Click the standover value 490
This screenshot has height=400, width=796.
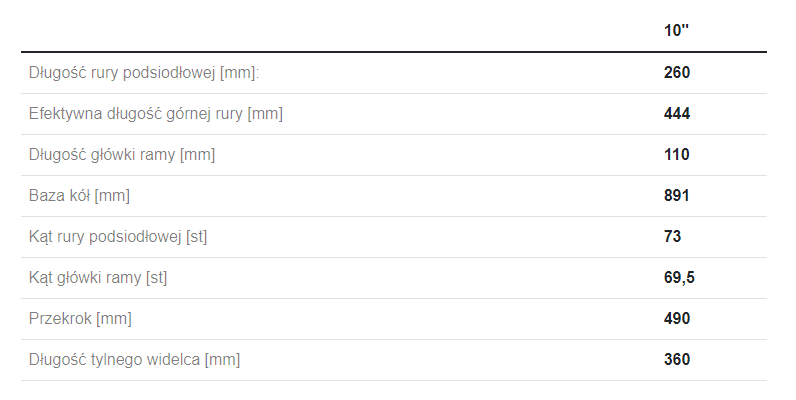click(x=677, y=319)
